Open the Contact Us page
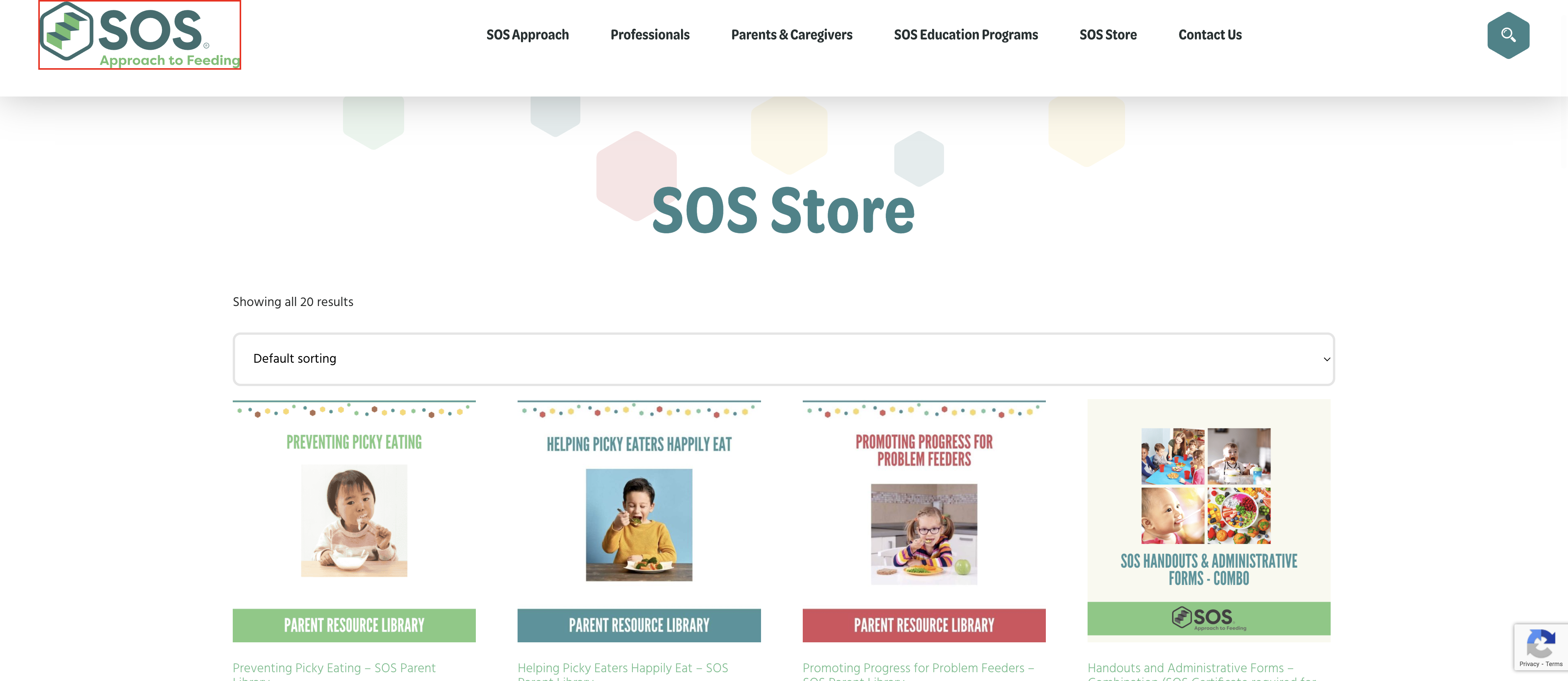The height and width of the screenshot is (681, 1568). tap(1209, 35)
